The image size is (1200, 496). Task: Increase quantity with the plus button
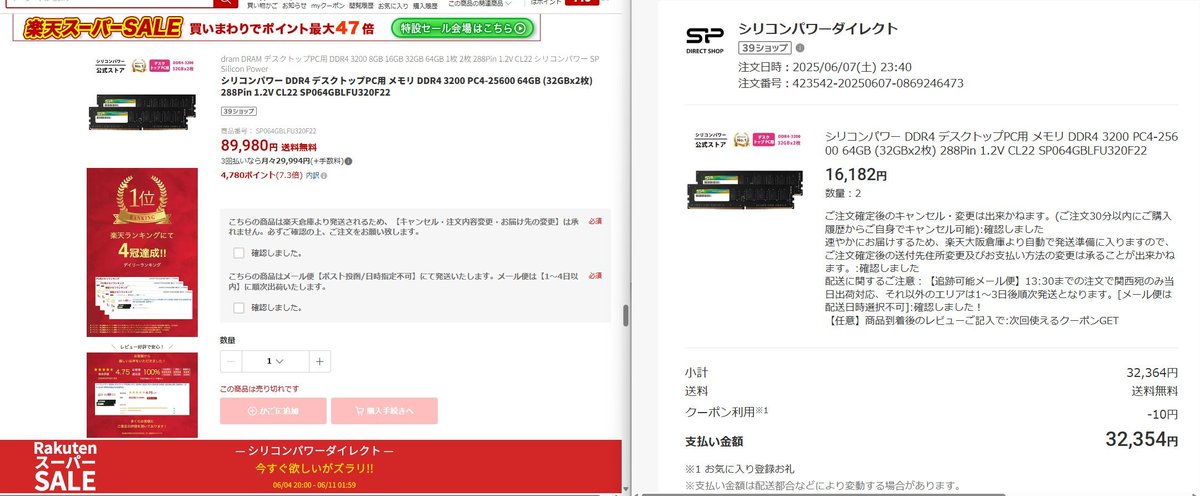[320, 361]
